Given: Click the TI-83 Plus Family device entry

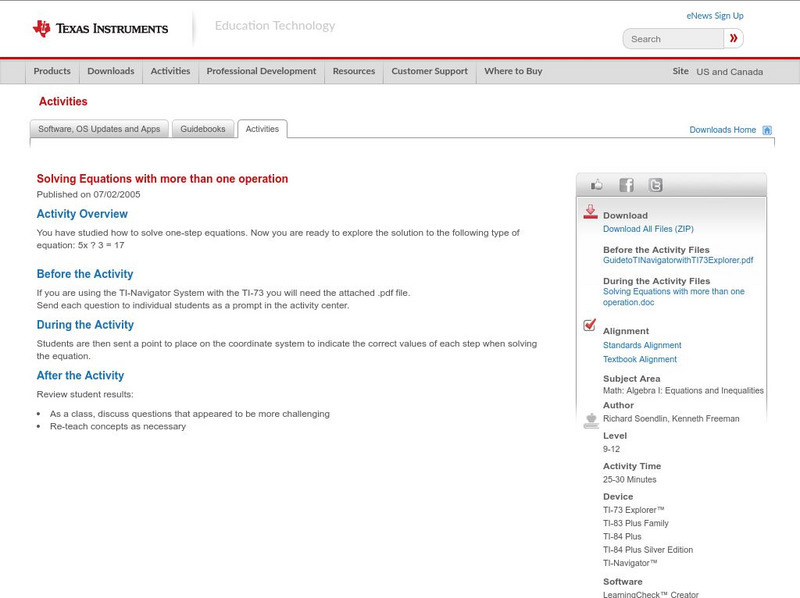Looking at the screenshot, I should [x=636, y=524].
